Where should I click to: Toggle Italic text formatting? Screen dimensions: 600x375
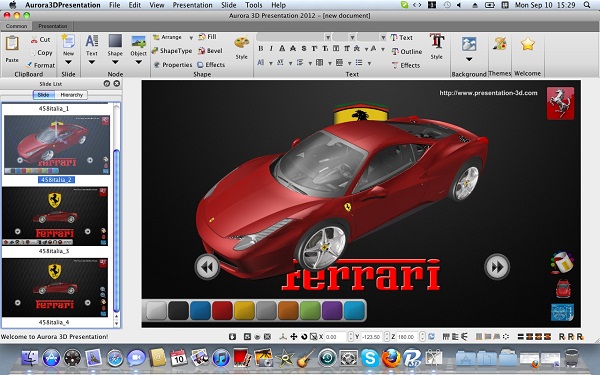(271, 49)
